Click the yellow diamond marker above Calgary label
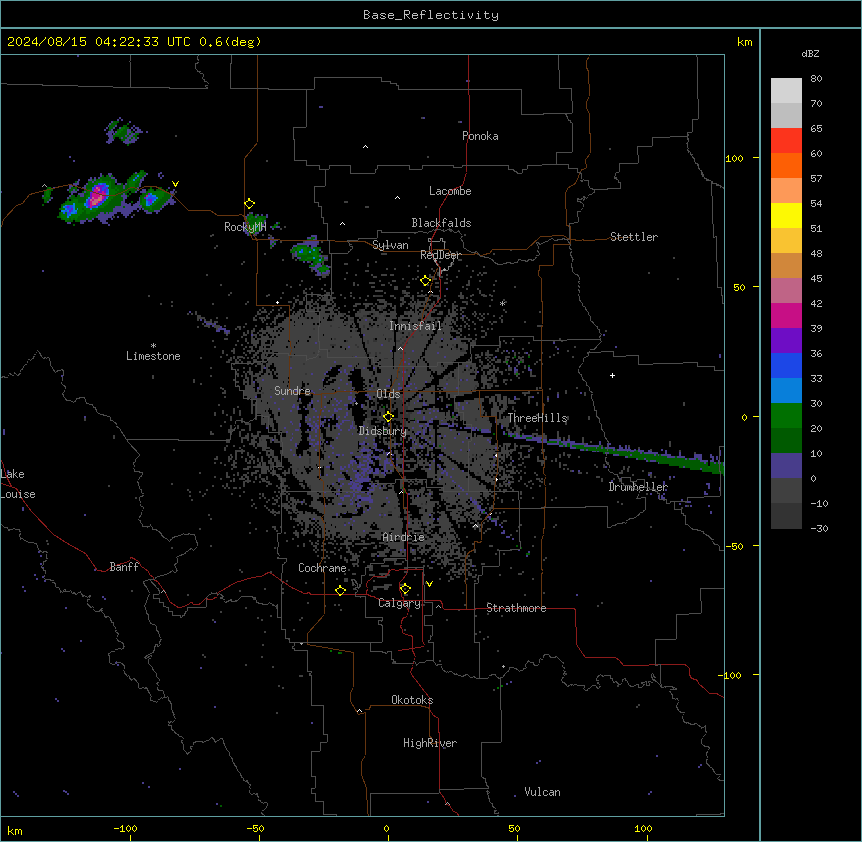Viewport: 862px width, 842px height. pyautogui.click(x=405, y=589)
